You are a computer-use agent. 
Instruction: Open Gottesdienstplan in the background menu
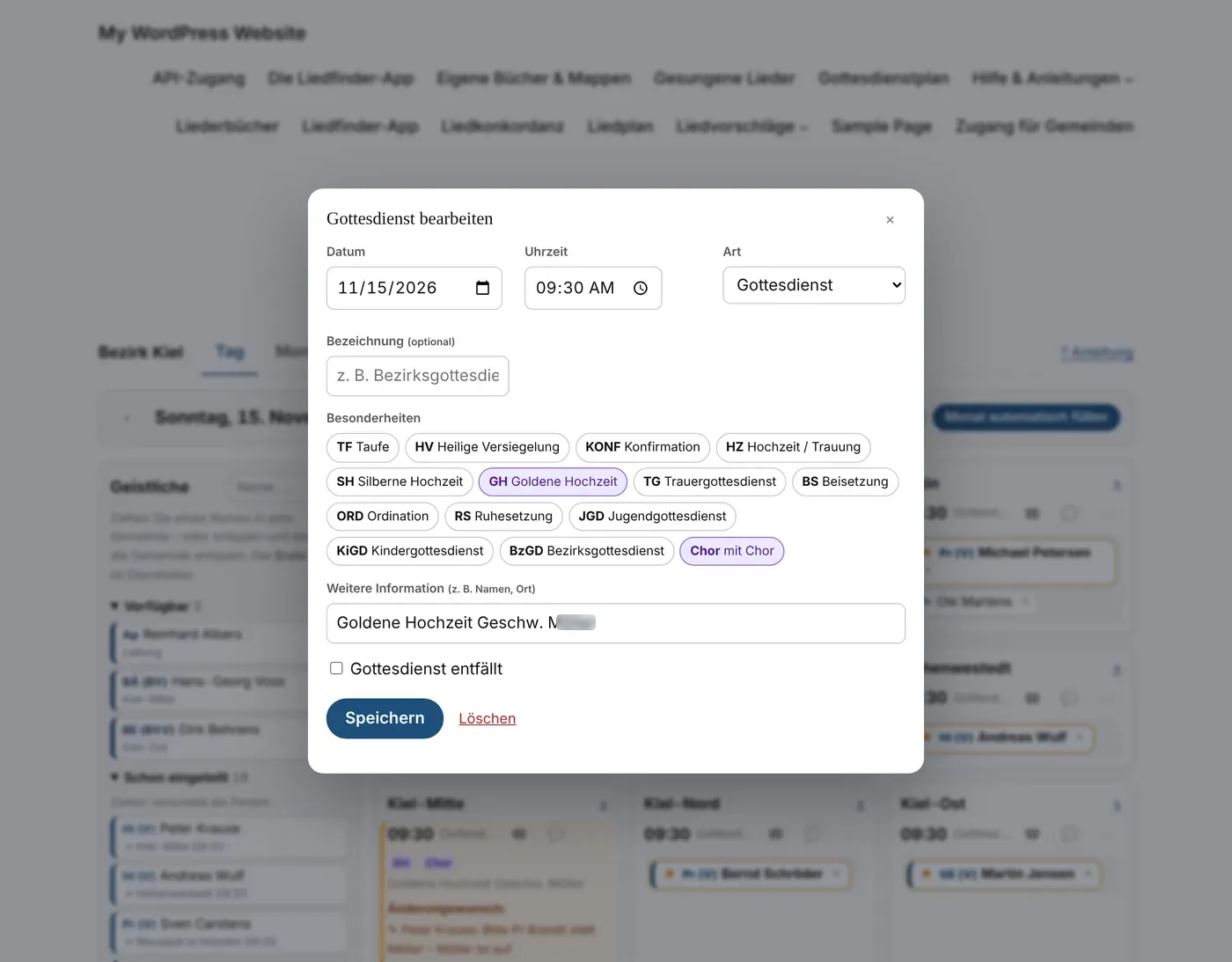point(884,78)
